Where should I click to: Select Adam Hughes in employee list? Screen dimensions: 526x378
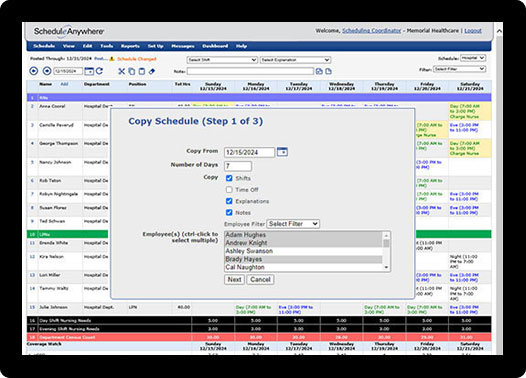coord(303,235)
